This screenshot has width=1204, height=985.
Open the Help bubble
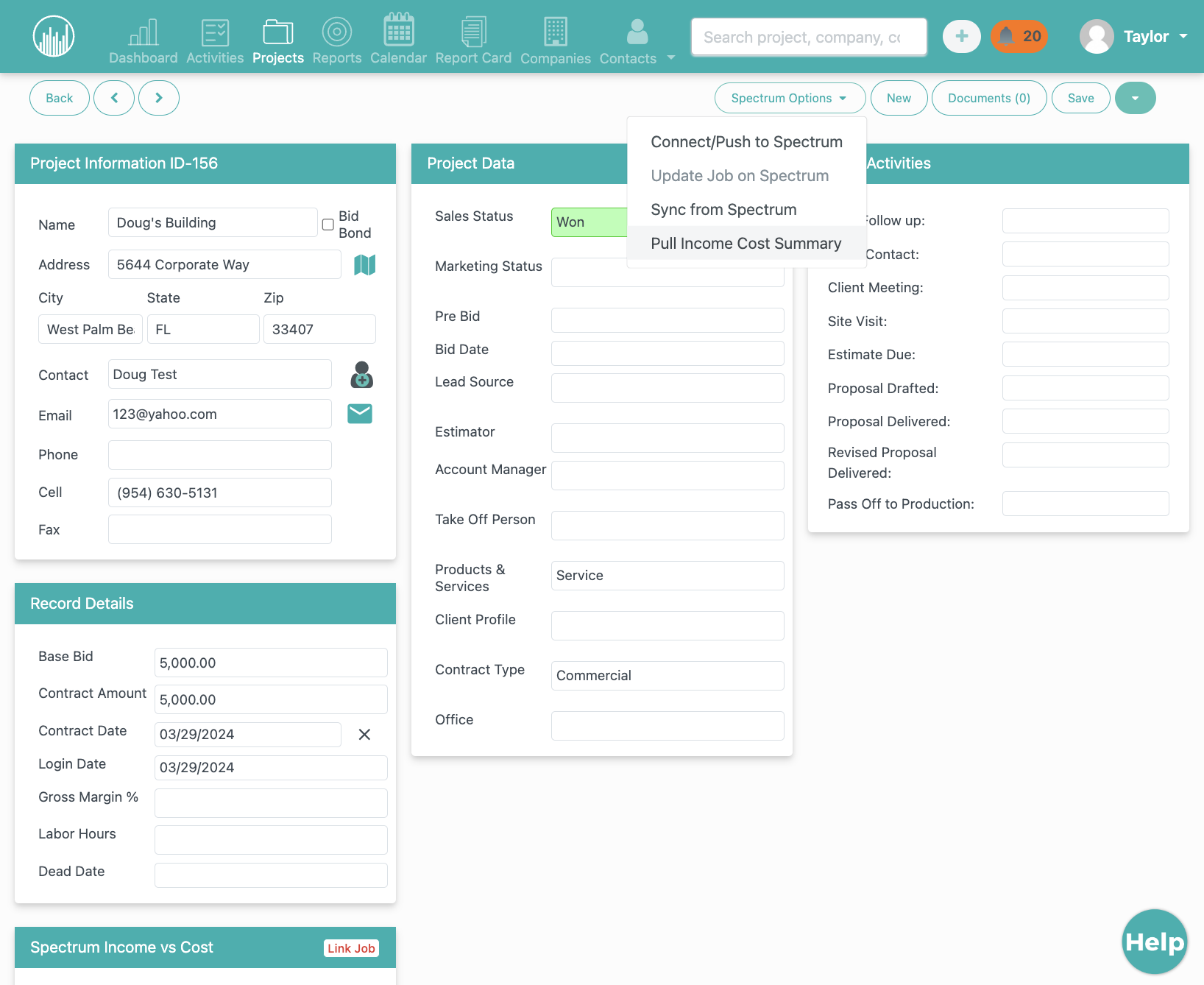(1155, 942)
